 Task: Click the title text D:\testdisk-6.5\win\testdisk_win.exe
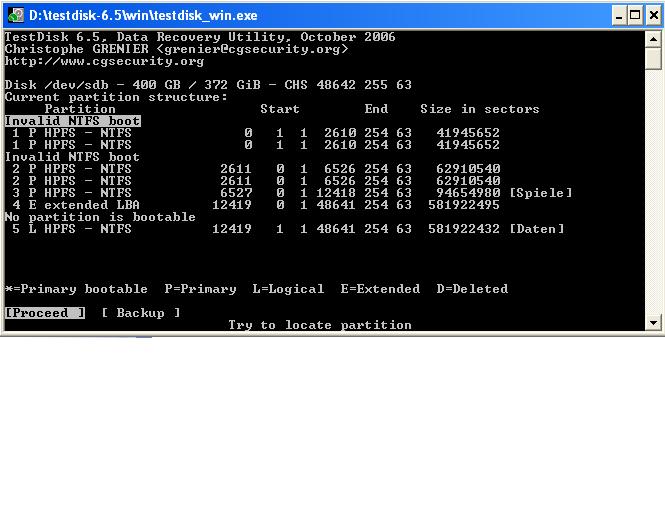(x=143, y=16)
